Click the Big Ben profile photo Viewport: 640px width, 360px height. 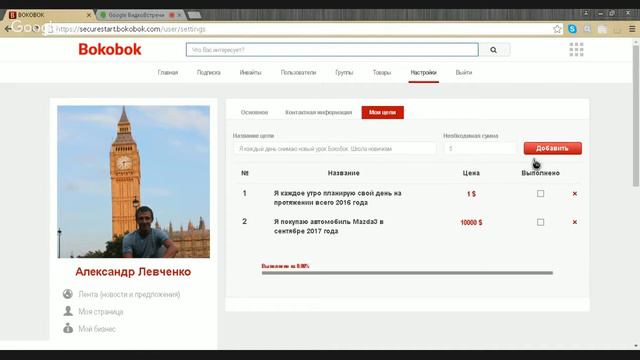133,182
